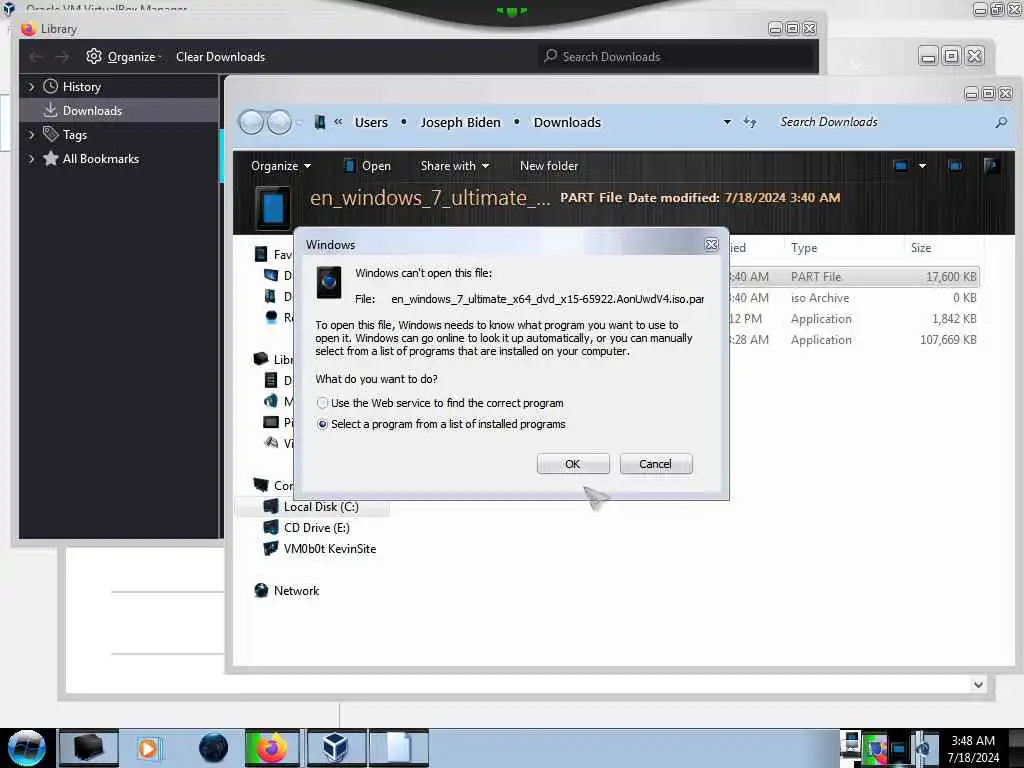Select the Application 107,669 KB row
The width and height of the screenshot is (1024, 768).
point(854,340)
